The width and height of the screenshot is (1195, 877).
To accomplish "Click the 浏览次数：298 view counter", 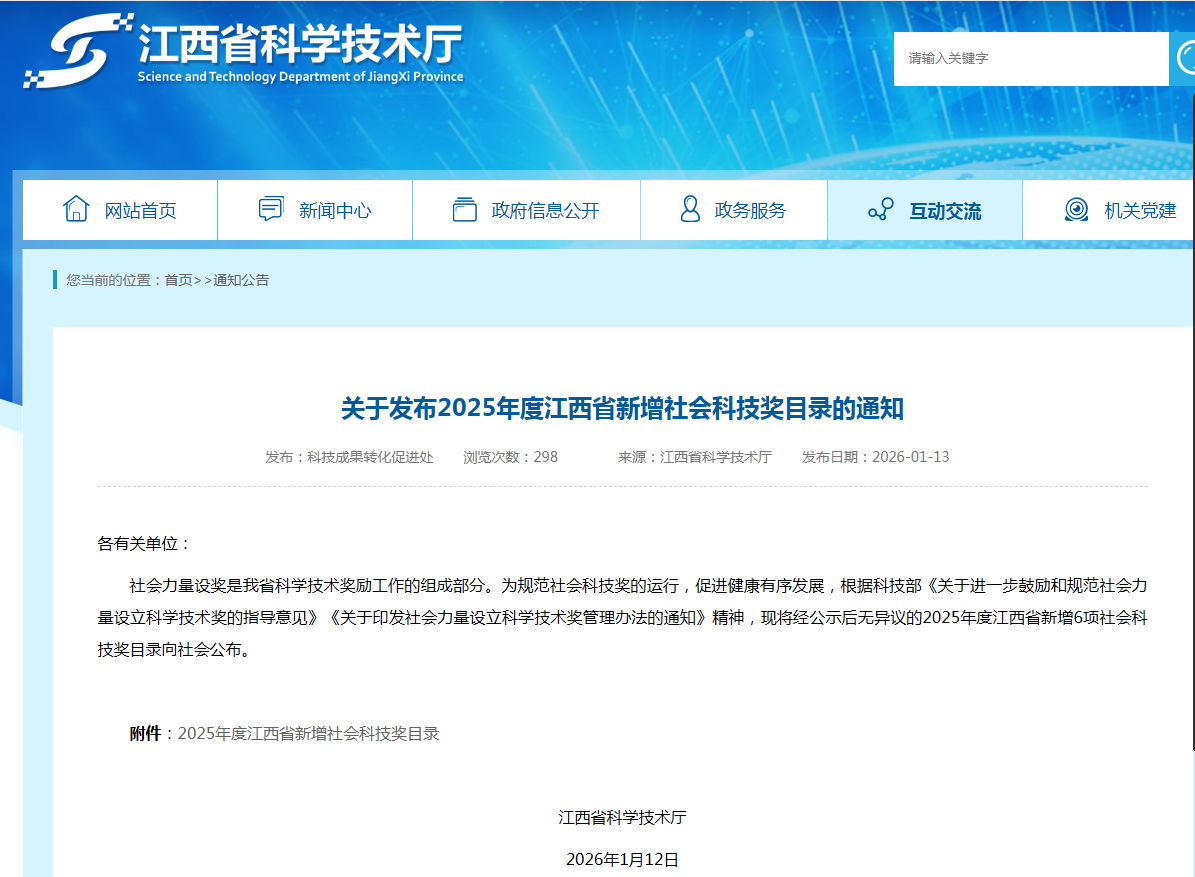I will click(510, 457).
